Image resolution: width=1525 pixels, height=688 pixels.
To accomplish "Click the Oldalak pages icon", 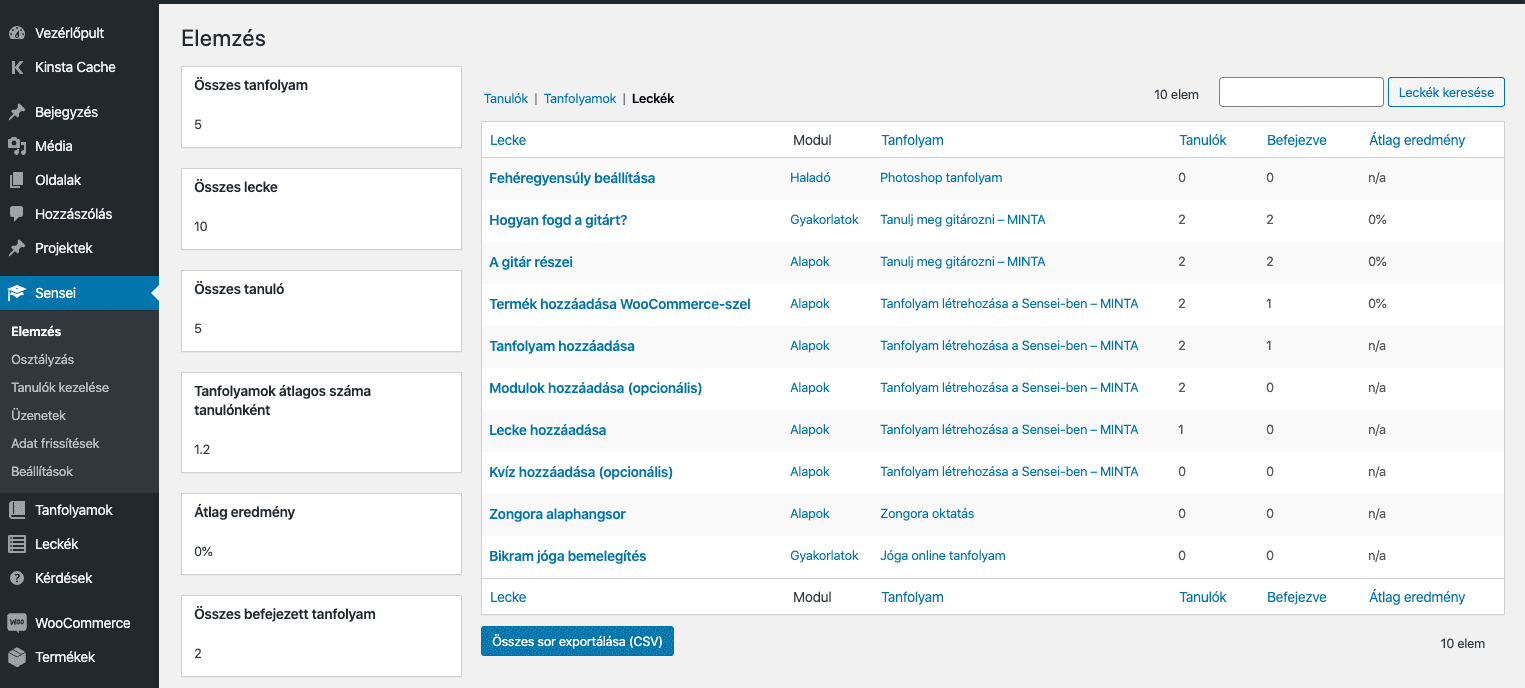I will pos(17,180).
